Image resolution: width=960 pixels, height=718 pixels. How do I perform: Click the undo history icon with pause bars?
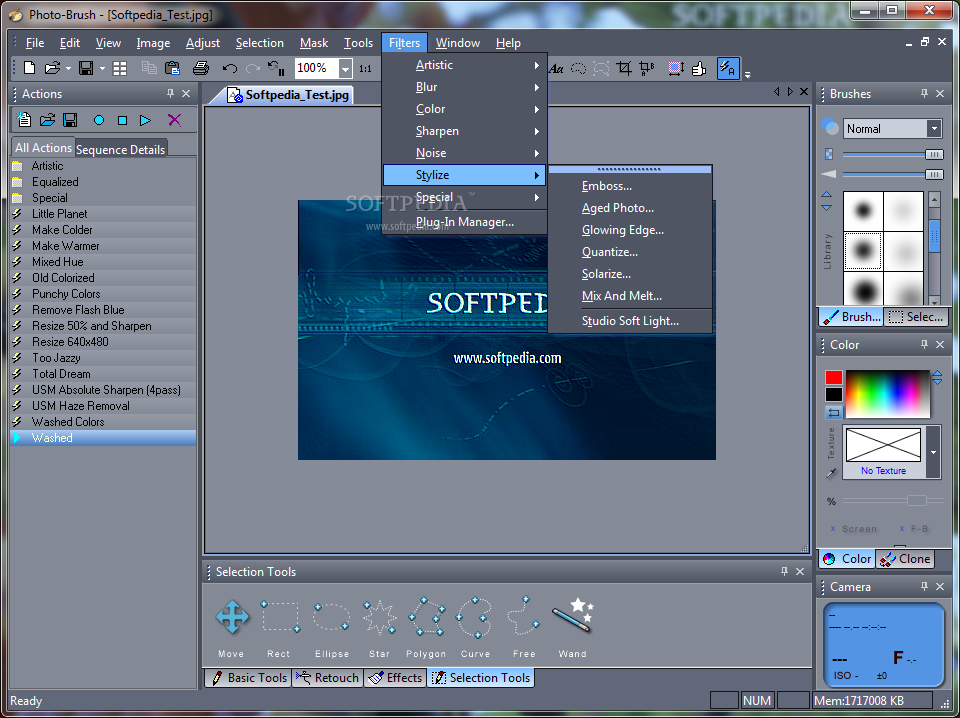coord(276,68)
